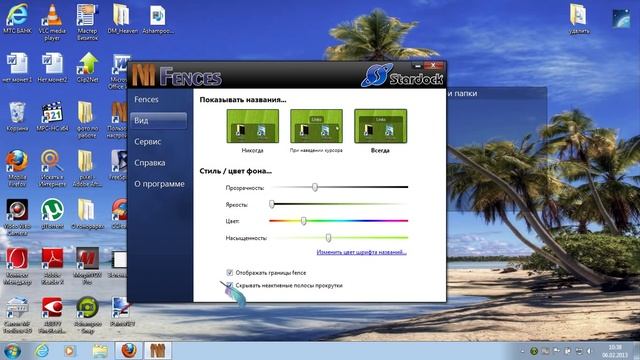The width and height of the screenshot is (640, 360).
Task: Open the МТС БАНК desktop shortcut
Action: coord(17,19)
